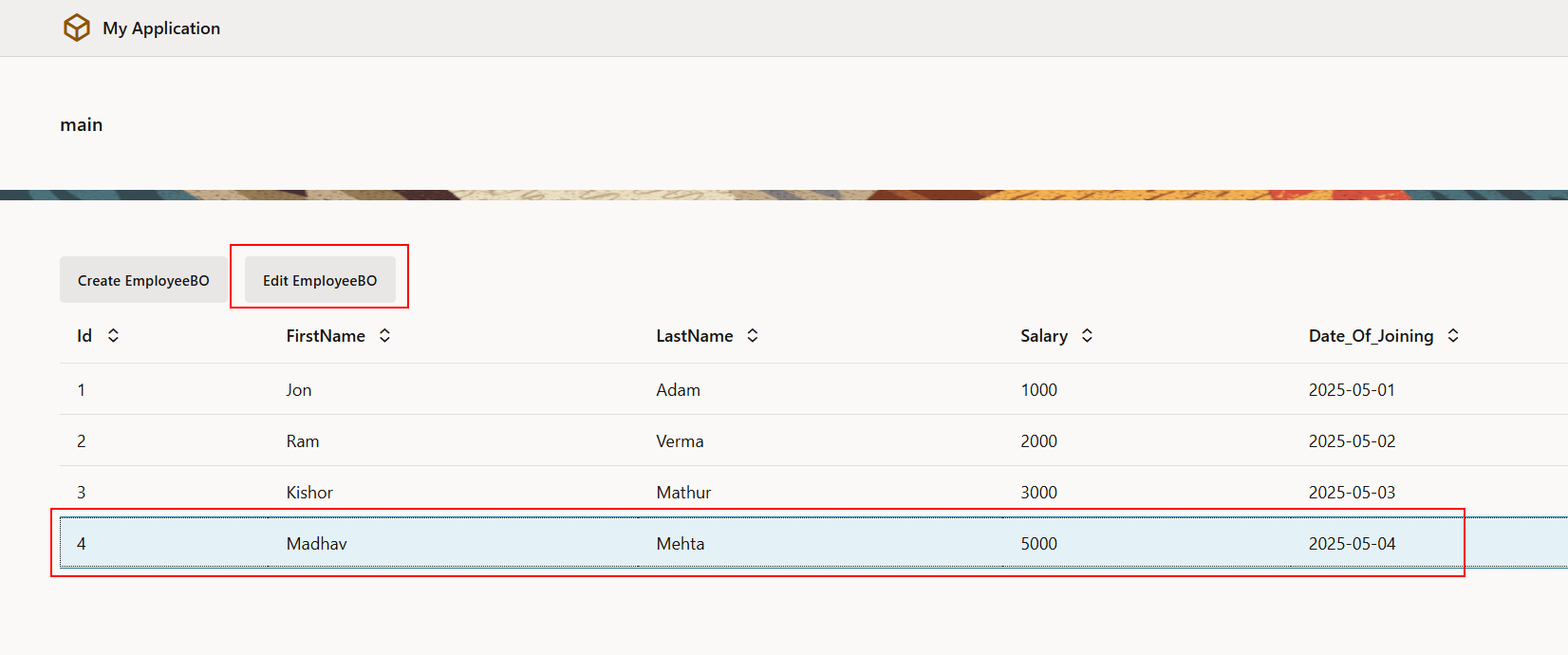
Task: Select the row for employee Jon
Action: [x=299, y=390]
